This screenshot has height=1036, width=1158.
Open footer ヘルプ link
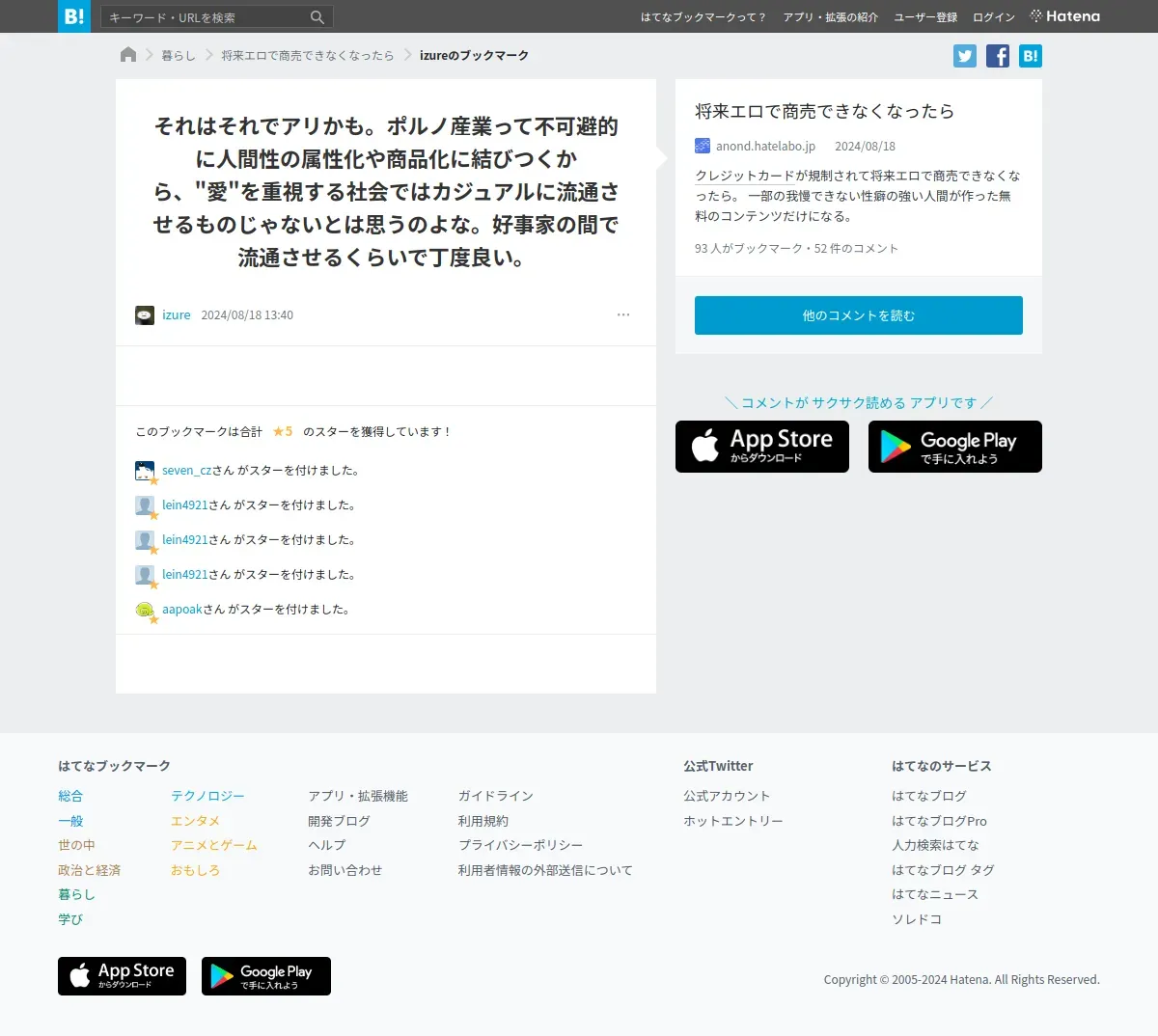(x=326, y=845)
